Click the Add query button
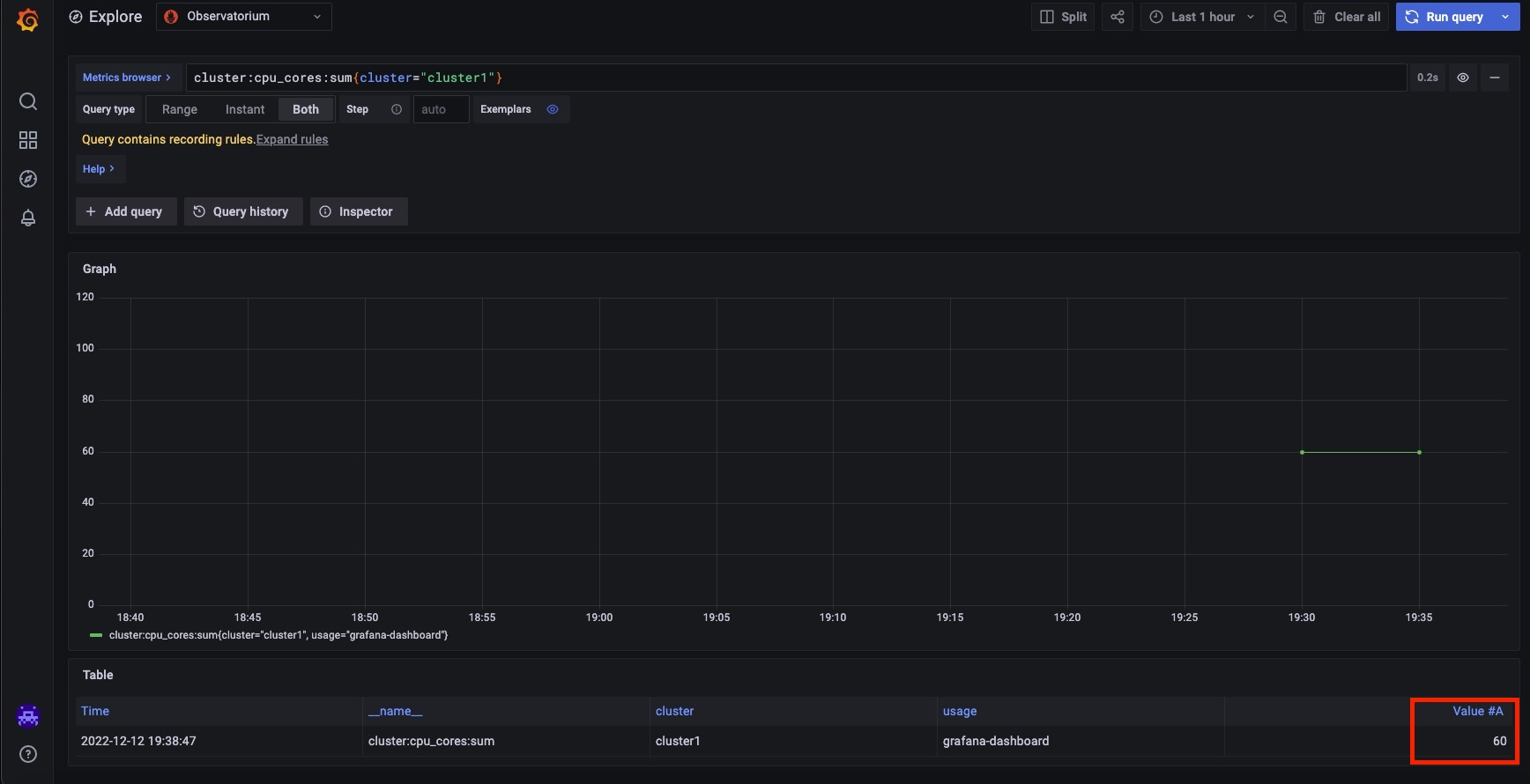Viewport: 1530px width, 784px height. (124, 211)
